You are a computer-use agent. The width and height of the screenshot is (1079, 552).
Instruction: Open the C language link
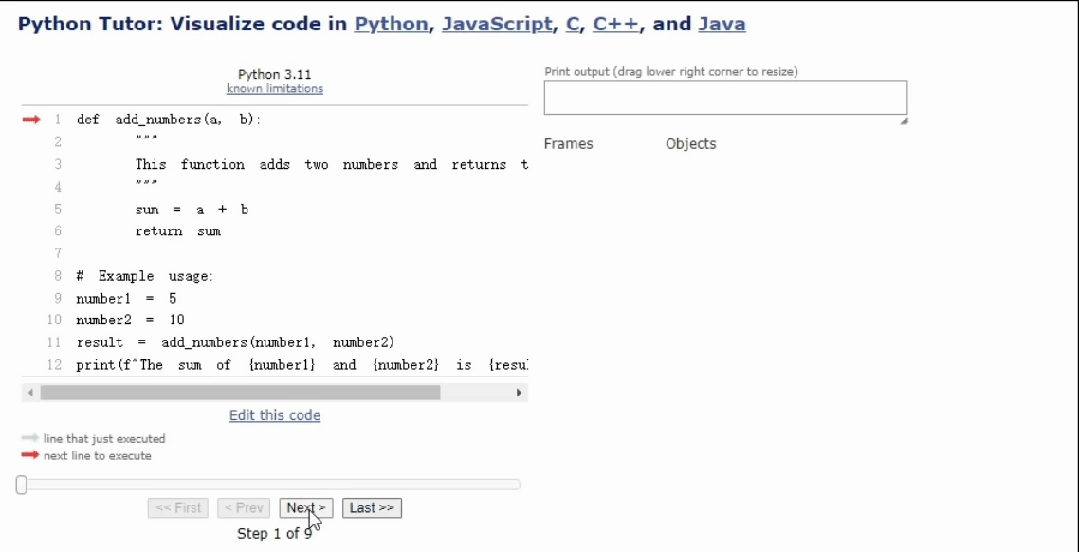pos(572,24)
